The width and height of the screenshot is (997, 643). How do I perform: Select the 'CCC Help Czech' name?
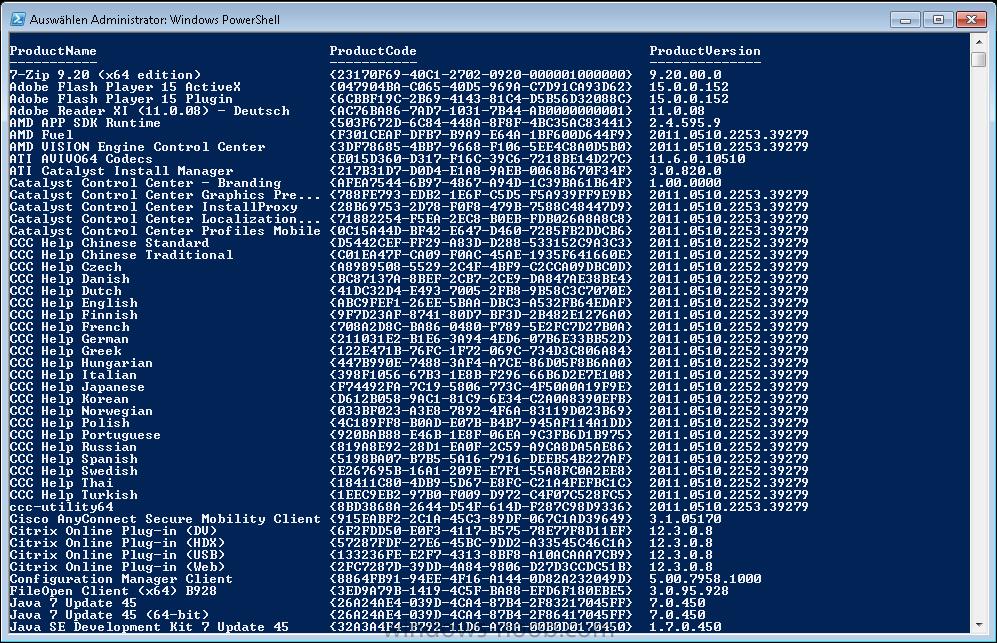(x=65, y=267)
